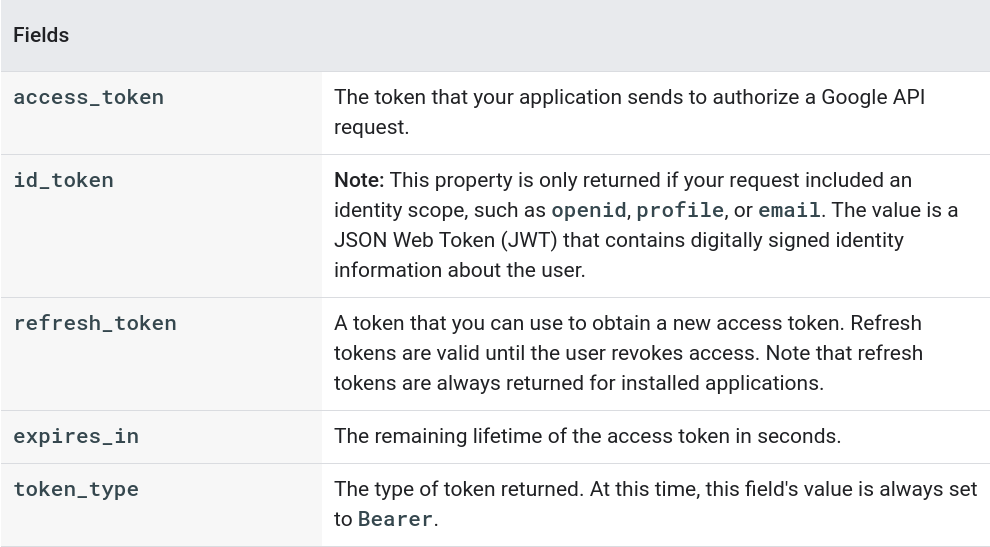This screenshot has height=547, width=990.
Task: Click the Fields table header
Action: click(x=41, y=35)
